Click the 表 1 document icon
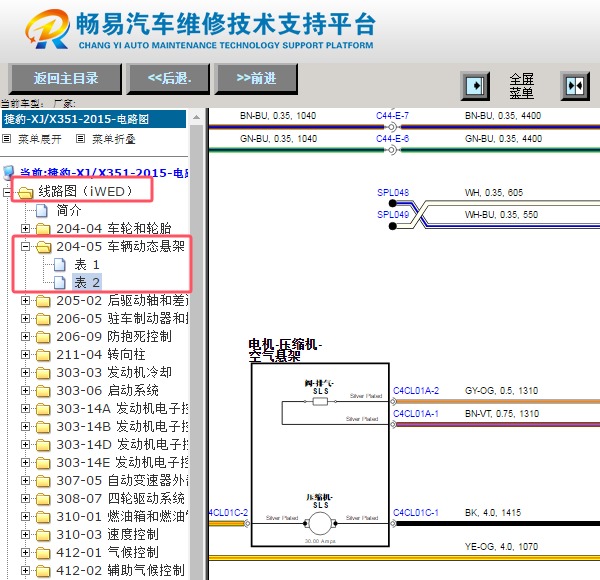The width and height of the screenshot is (600, 580). coord(60,265)
